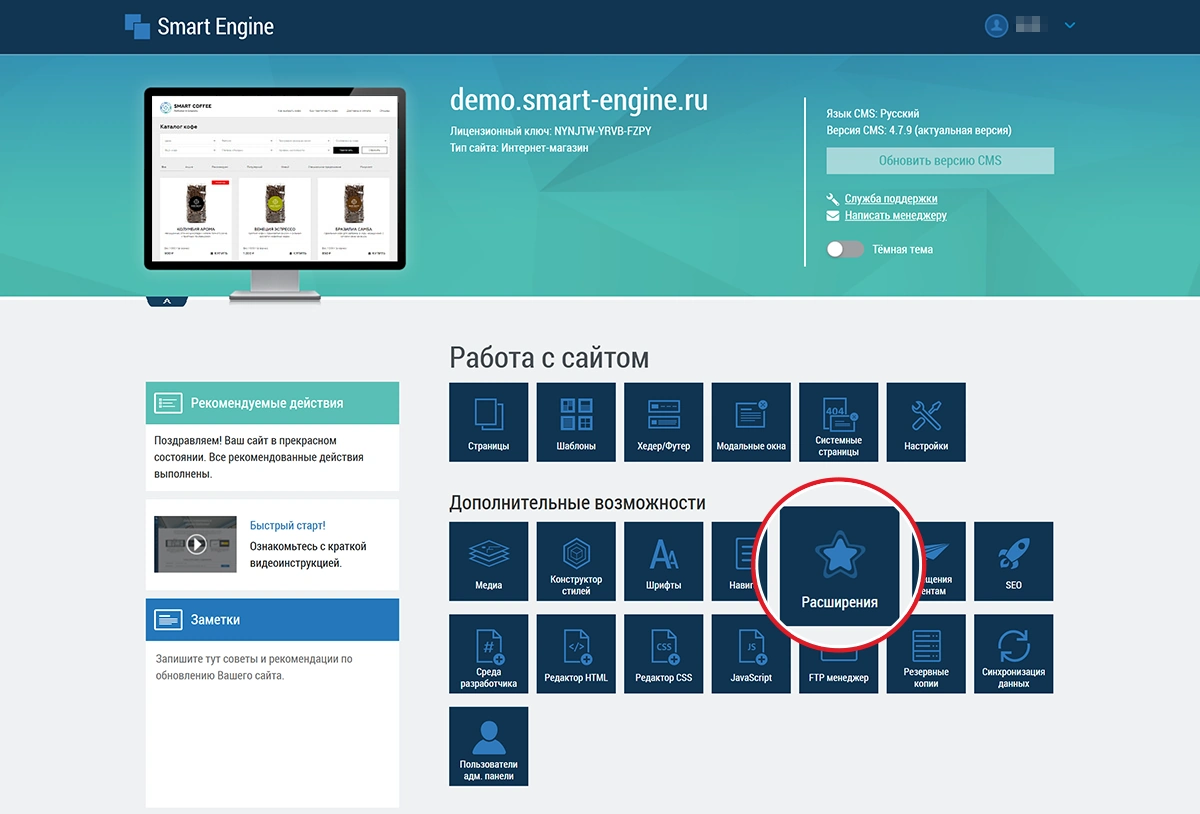Open the Хедер/Футер tile
Viewport: 1200px width, 814px height.
(664, 422)
